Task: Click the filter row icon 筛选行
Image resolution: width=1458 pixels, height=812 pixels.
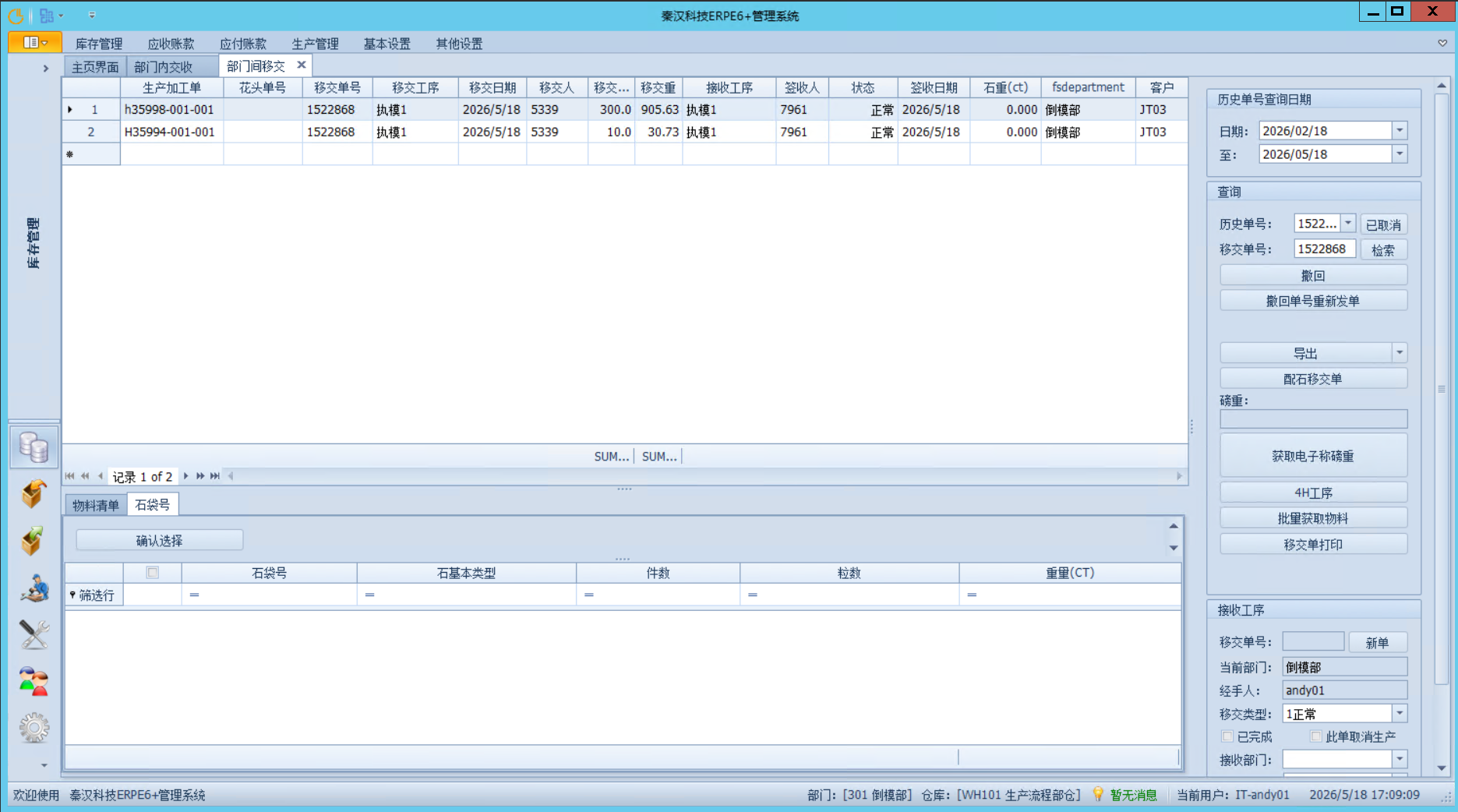Action: coord(72,595)
